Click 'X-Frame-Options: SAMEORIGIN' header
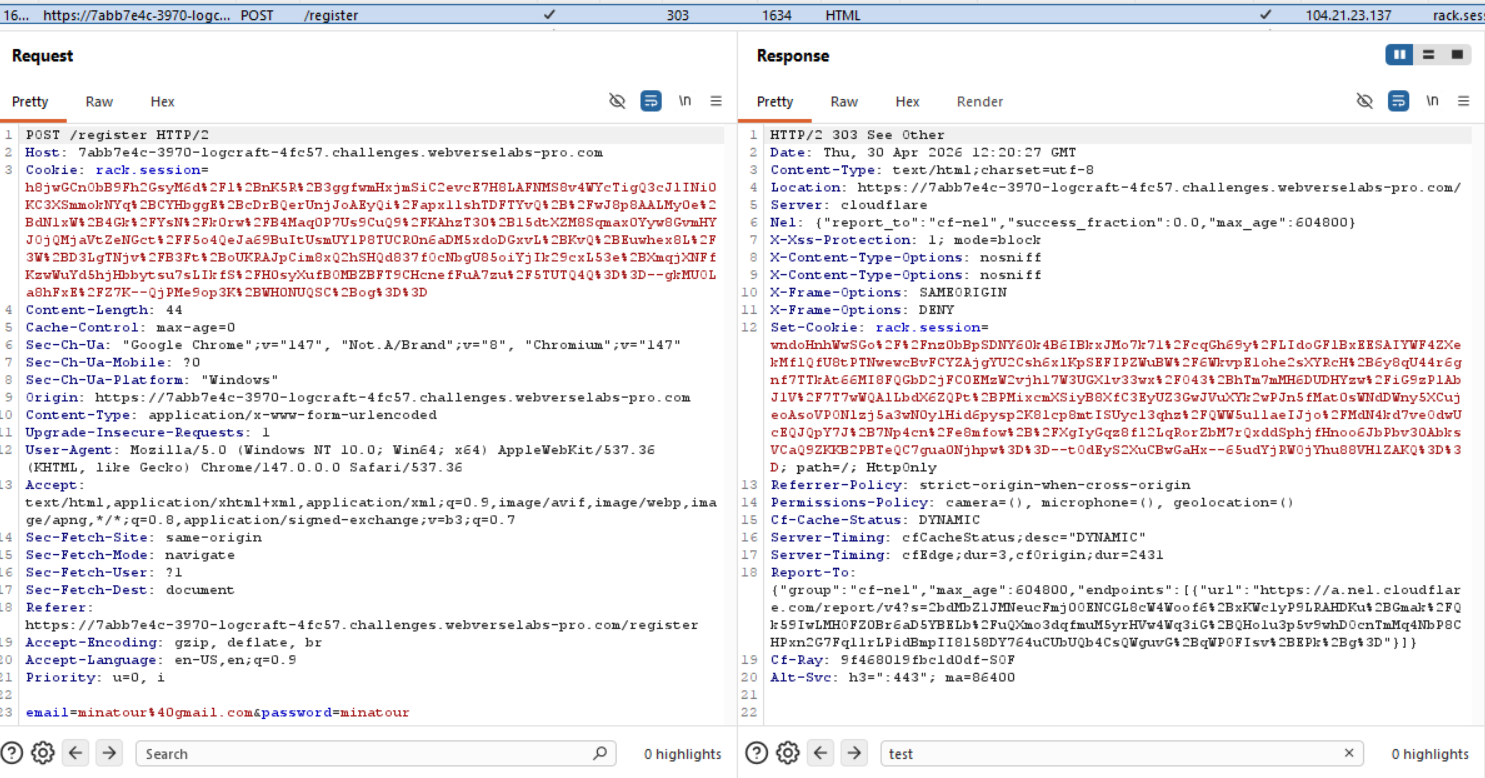Image resolution: width=1485 pixels, height=778 pixels. [x=887, y=292]
